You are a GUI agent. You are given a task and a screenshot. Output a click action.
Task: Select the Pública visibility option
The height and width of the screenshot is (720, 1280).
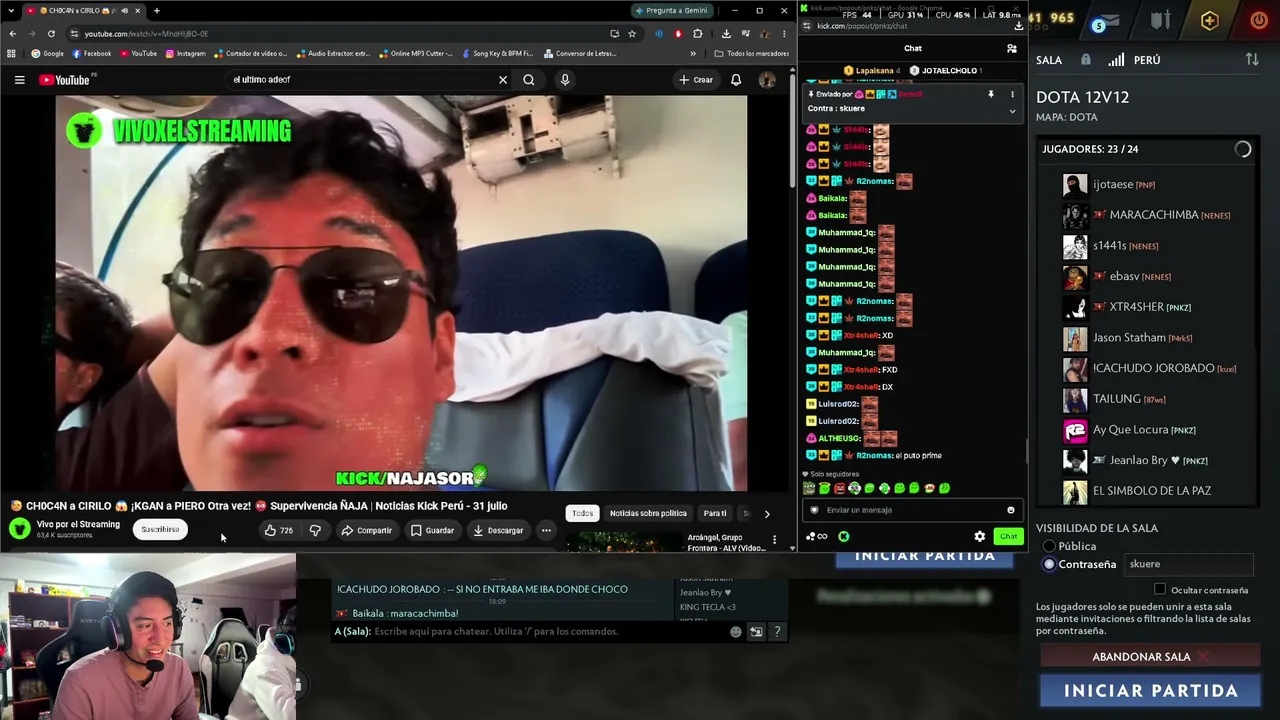click(1049, 546)
